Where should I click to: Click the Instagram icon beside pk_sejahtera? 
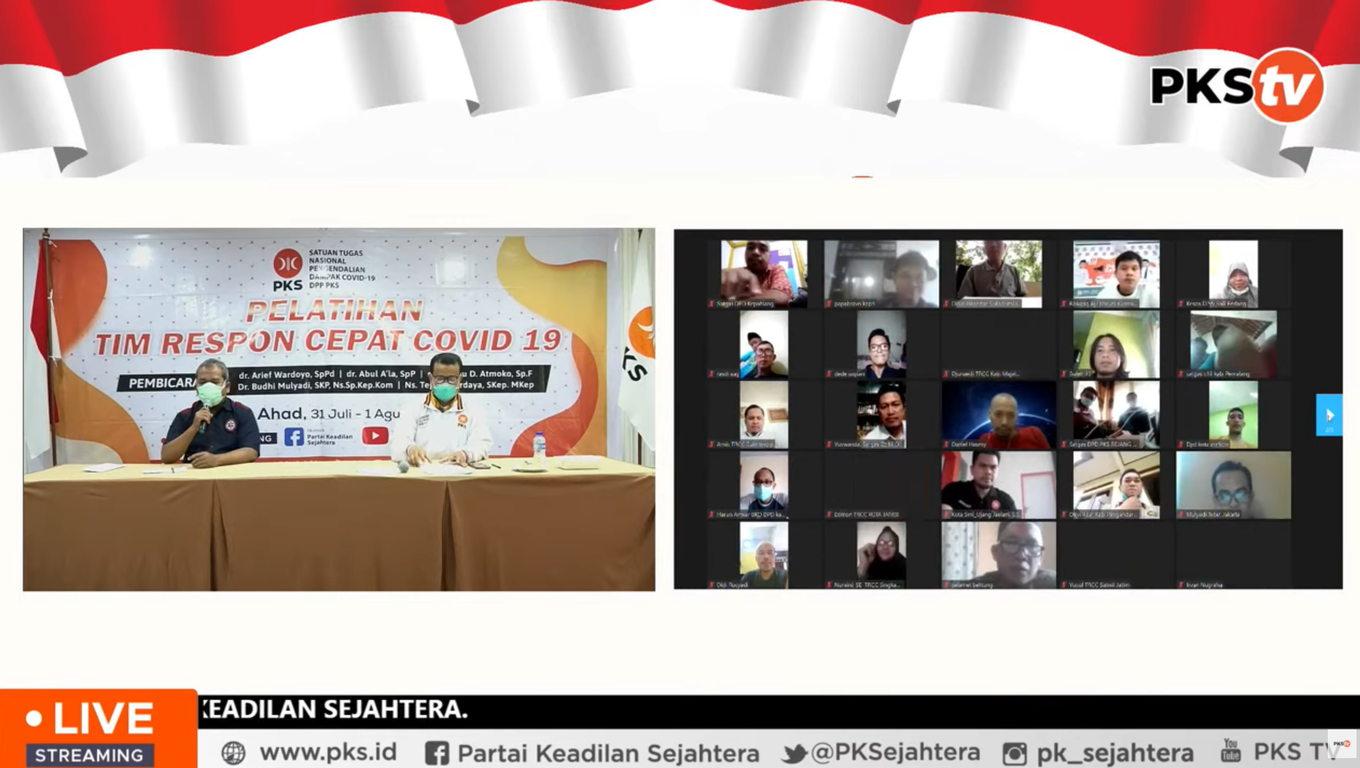tap(1014, 754)
